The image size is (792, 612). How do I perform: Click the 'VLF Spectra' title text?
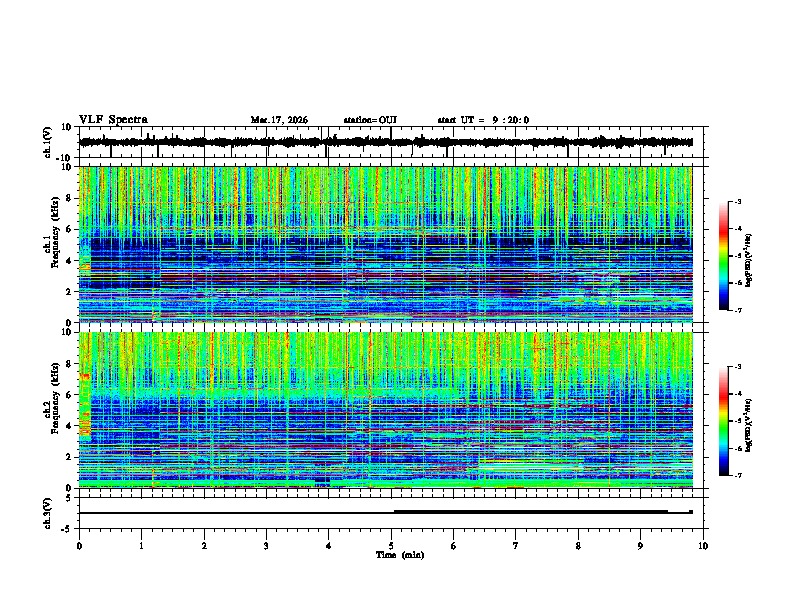(113, 120)
